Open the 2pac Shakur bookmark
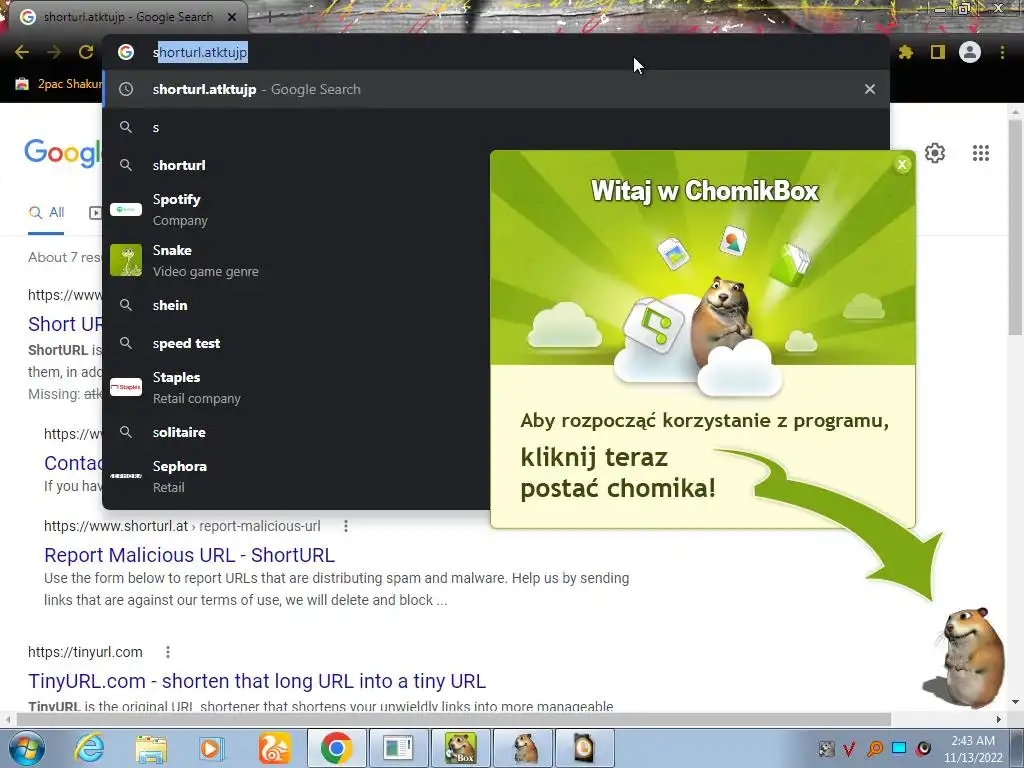 59,84
